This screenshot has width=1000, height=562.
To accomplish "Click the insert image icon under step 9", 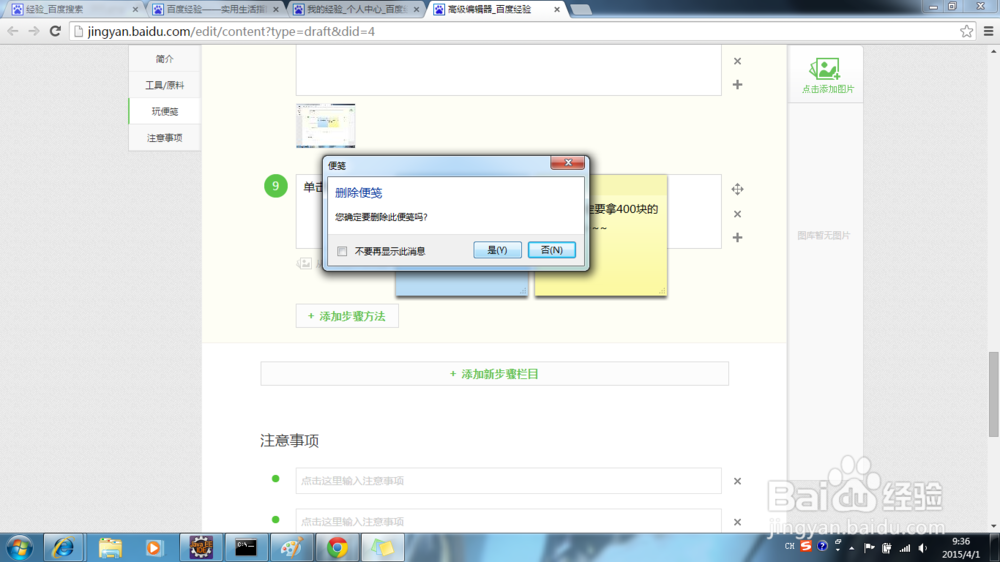I will click(304, 263).
